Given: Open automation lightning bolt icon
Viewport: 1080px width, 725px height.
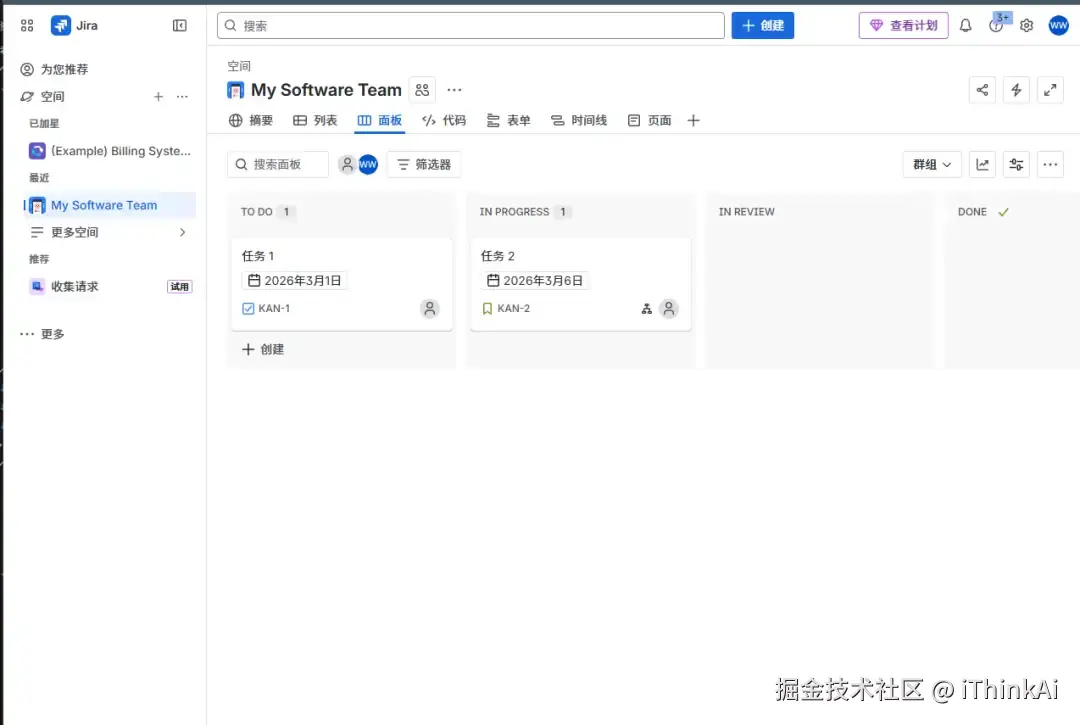Looking at the screenshot, I should point(1016,90).
